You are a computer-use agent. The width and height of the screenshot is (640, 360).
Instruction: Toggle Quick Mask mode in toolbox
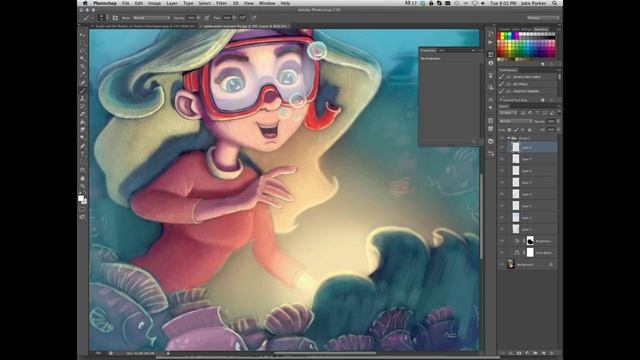tap(83, 209)
